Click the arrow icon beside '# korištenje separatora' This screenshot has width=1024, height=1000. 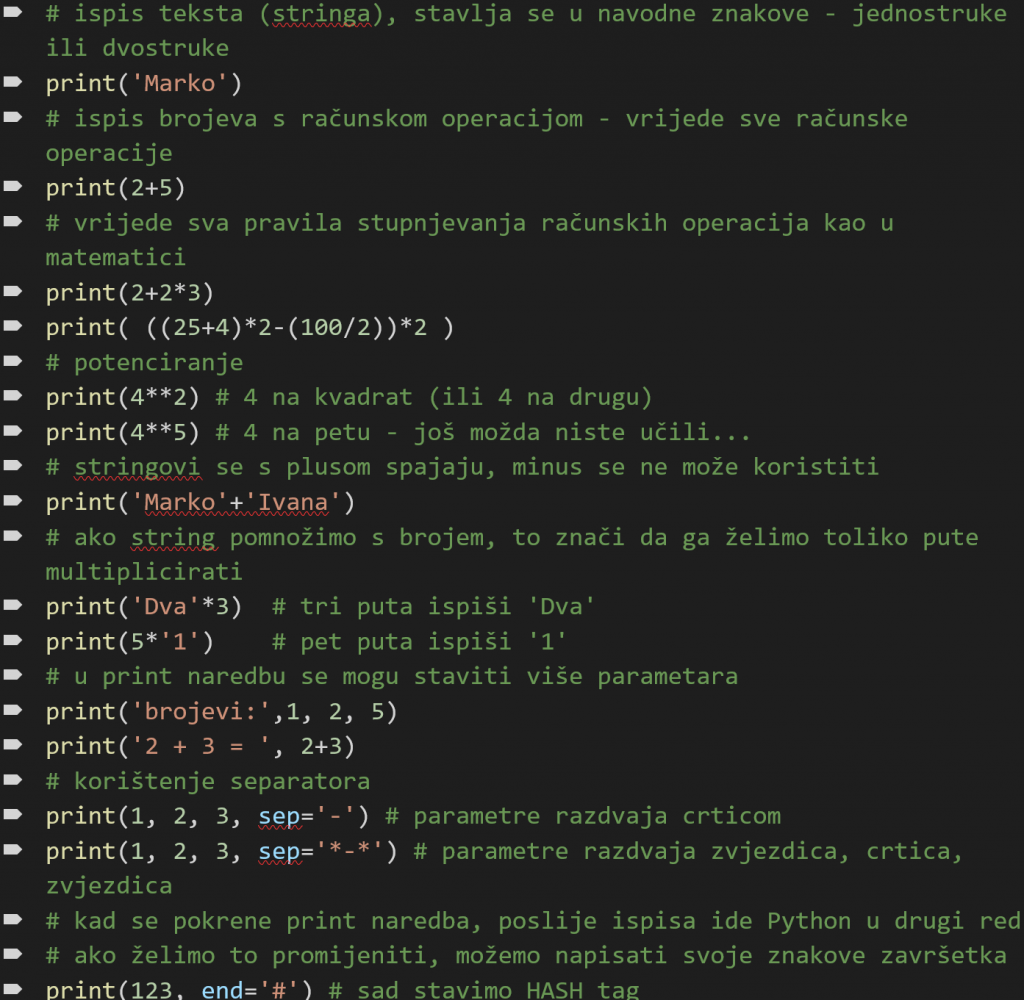(12, 780)
